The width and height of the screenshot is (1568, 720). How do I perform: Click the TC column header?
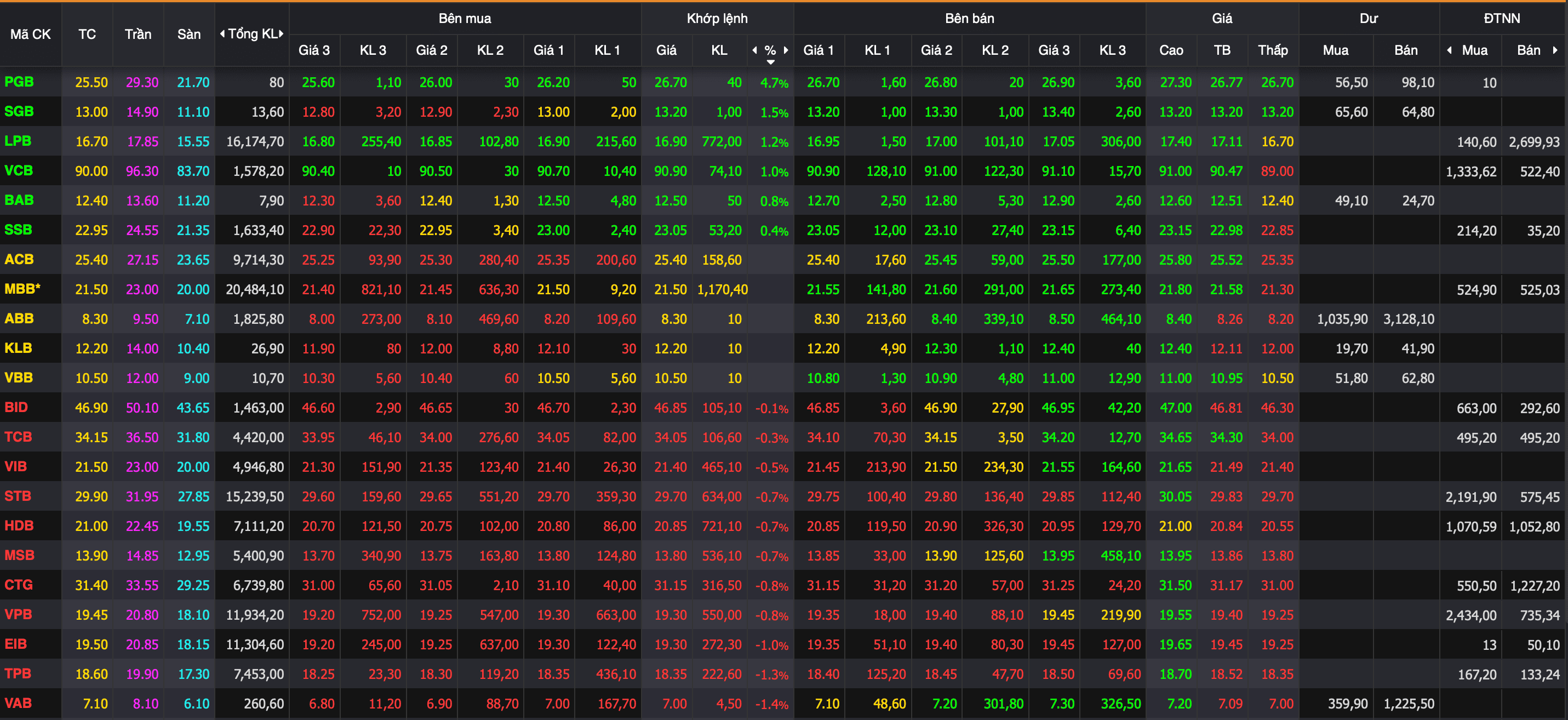click(x=87, y=35)
